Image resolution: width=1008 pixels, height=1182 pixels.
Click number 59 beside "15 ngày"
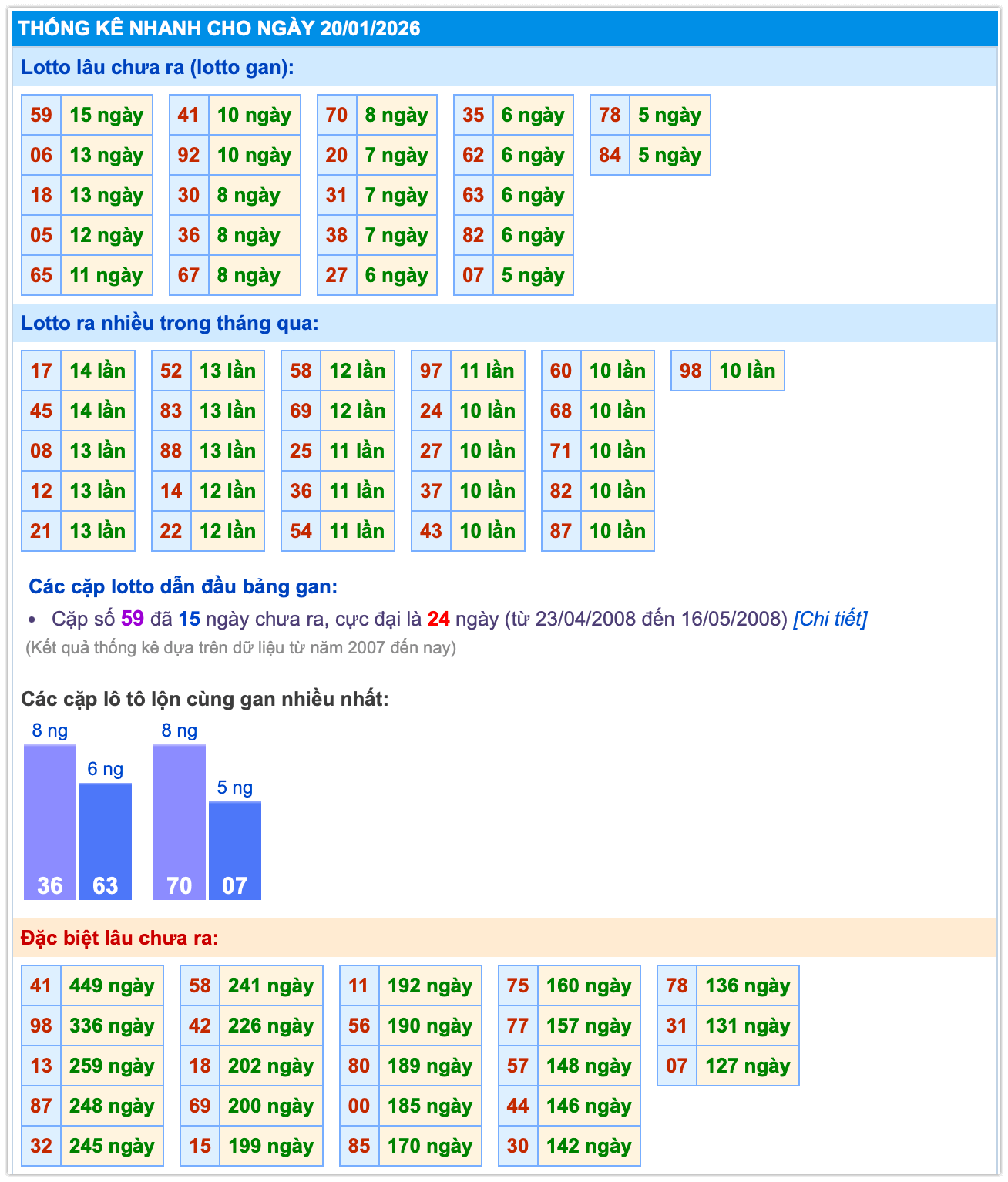point(41,115)
